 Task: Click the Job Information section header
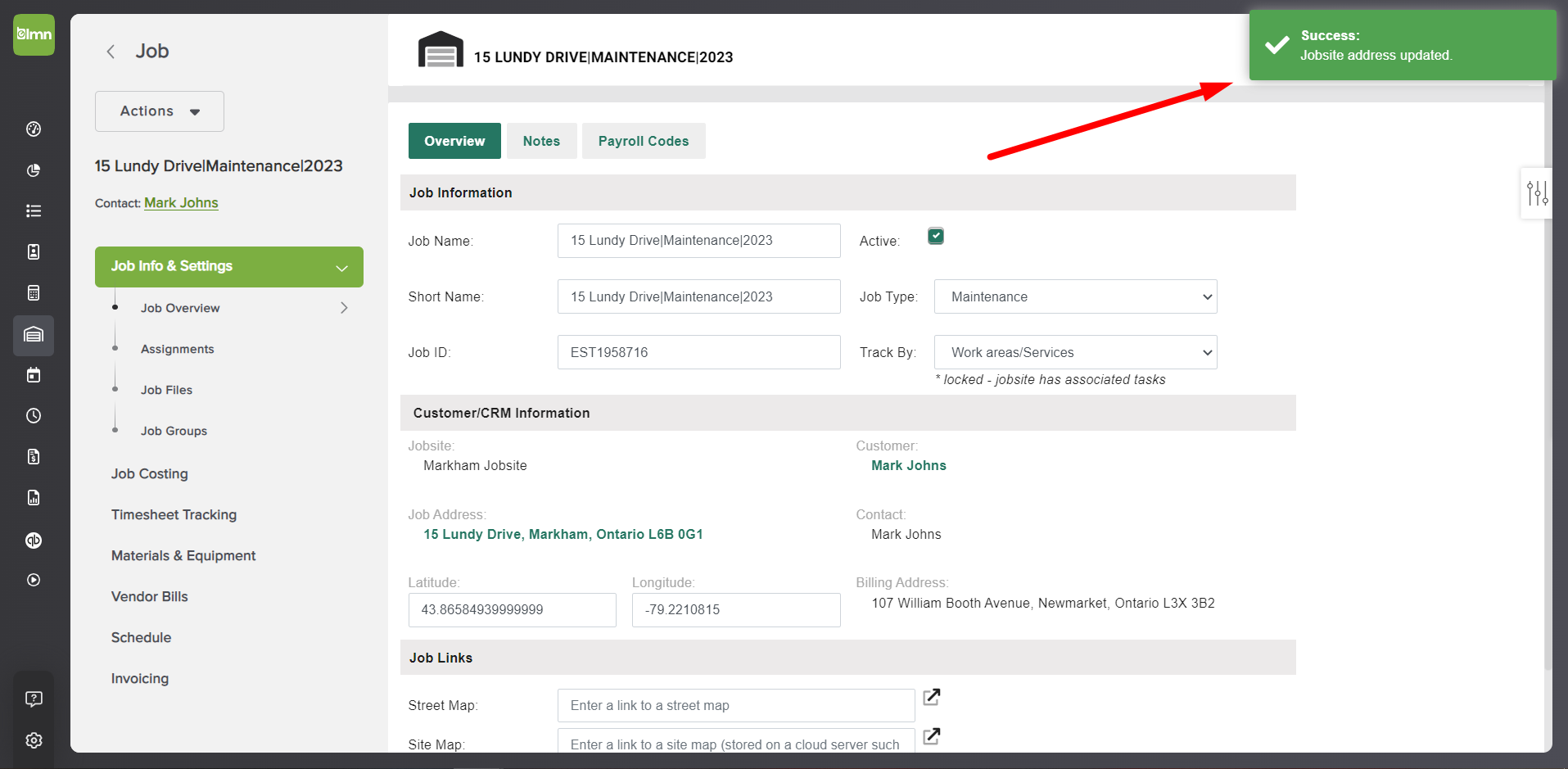pyautogui.click(x=848, y=192)
